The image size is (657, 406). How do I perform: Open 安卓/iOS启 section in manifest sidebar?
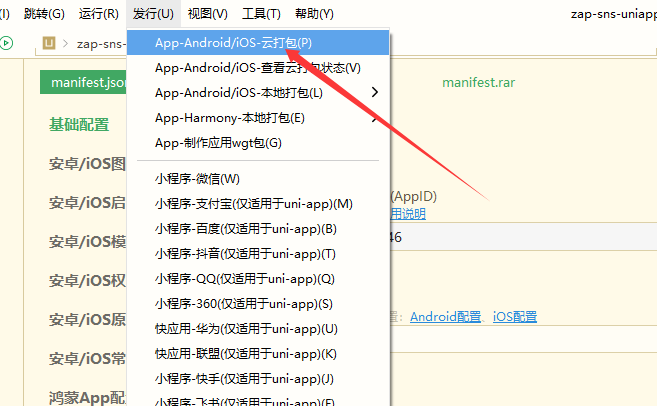pyautogui.click(x=87, y=202)
